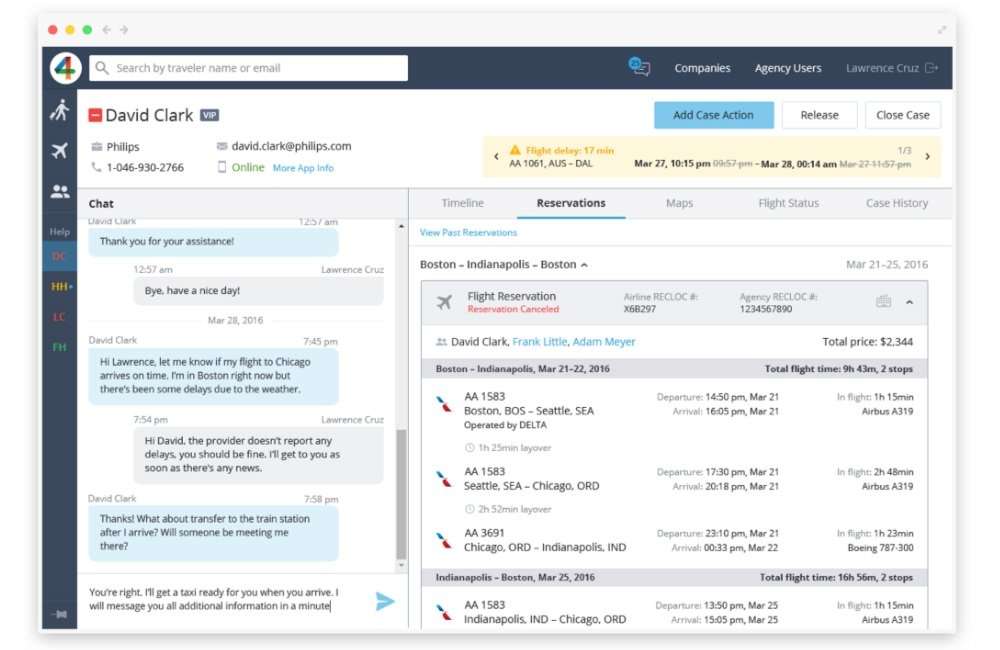Select the HH chat in sidebar

coord(59,286)
